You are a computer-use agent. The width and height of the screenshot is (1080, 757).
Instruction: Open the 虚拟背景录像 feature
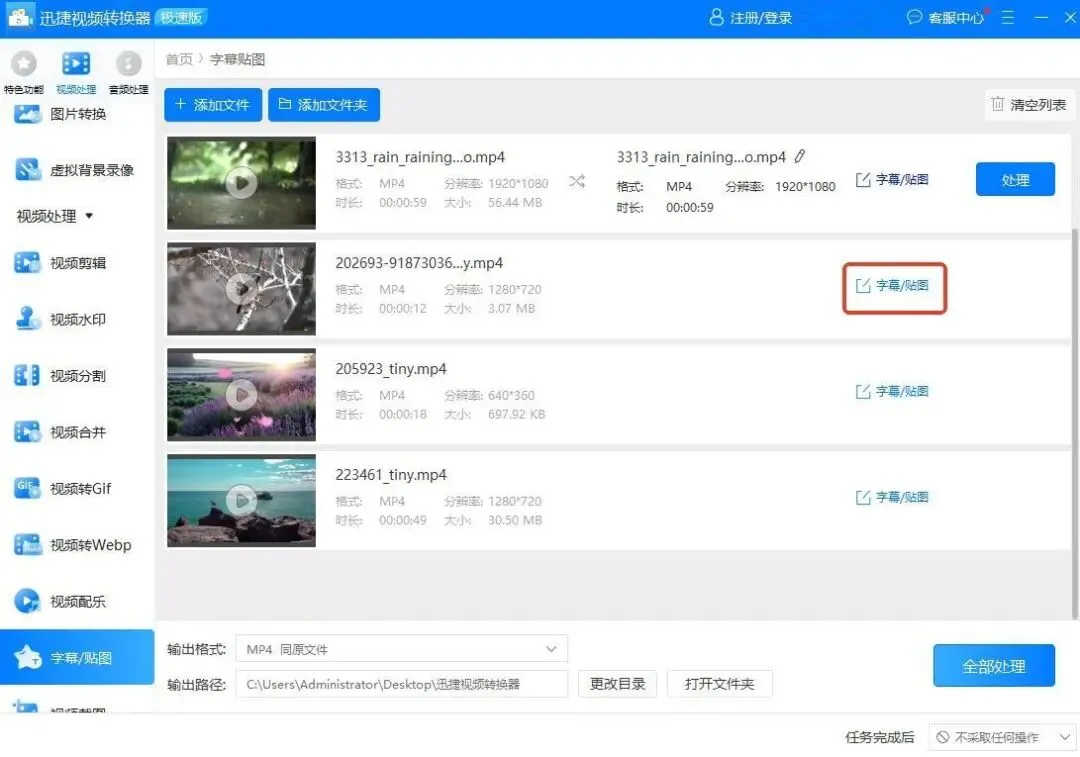[74, 170]
